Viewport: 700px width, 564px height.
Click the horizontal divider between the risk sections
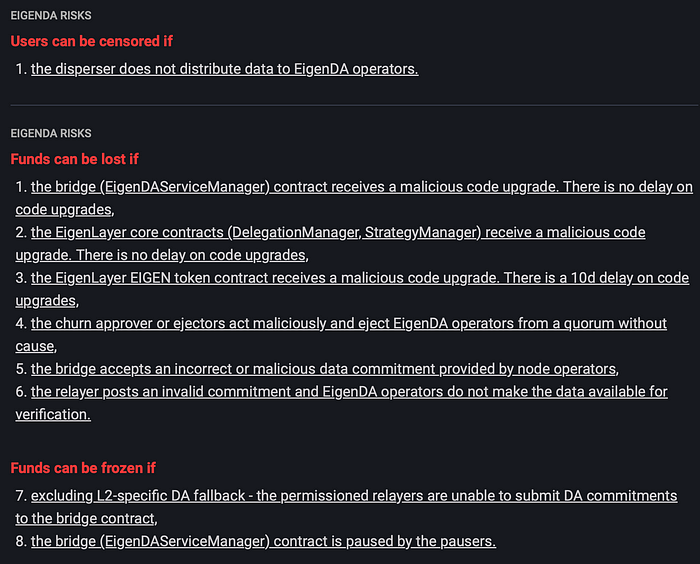pyautogui.click(x=350, y=104)
